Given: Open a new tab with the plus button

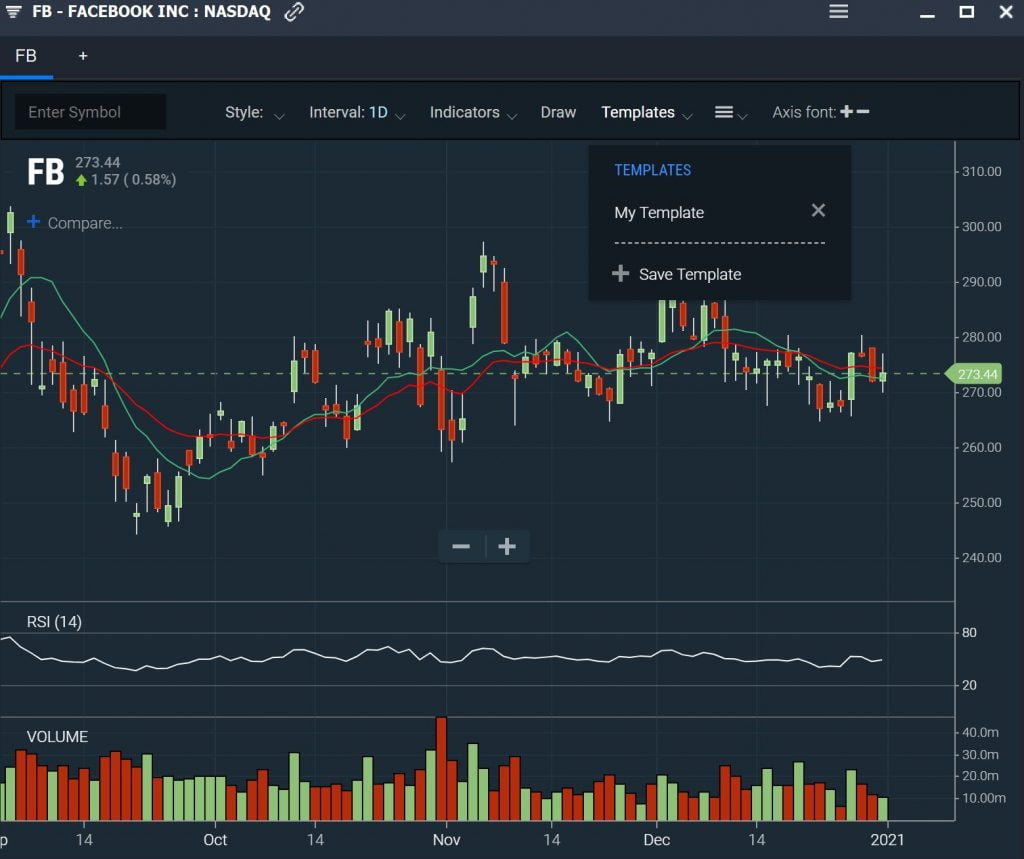Looking at the screenshot, I should (x=82, y=56).
